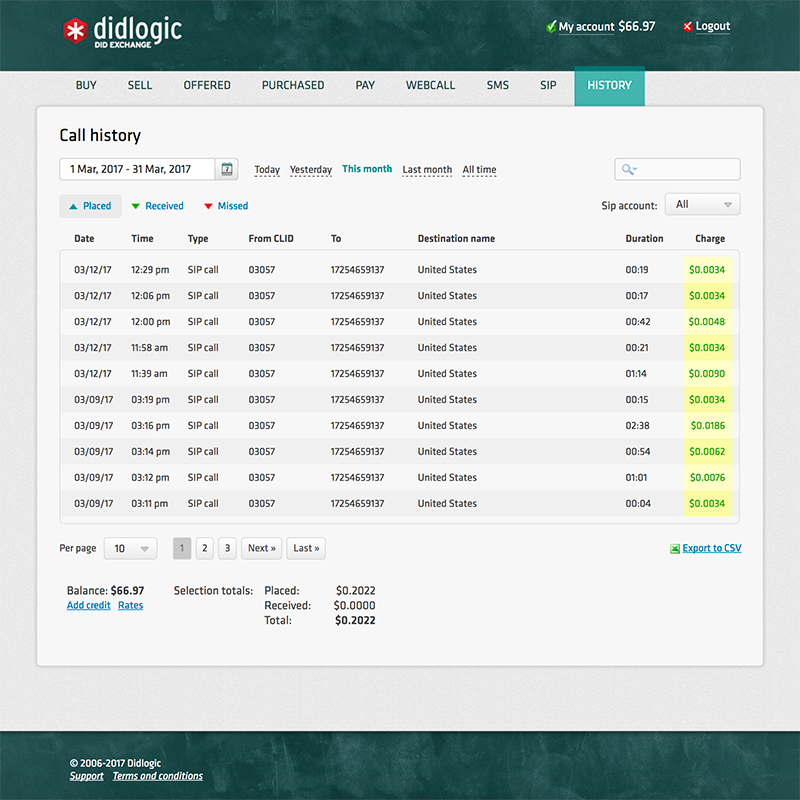Screen dimensions: 800x800
Task: Click the From CLID column header
Action: (271, 239)
